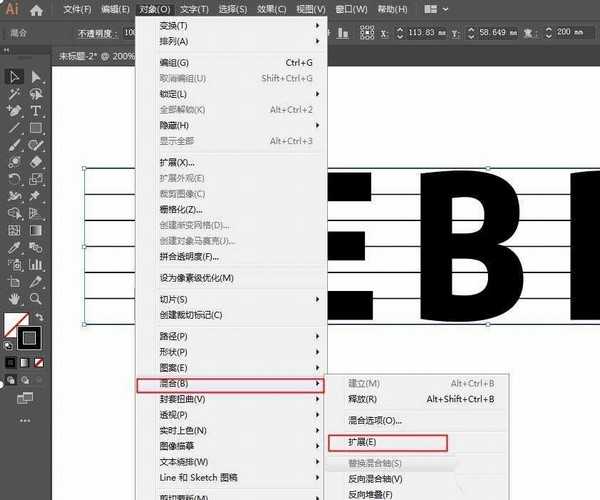Image resolution: width=600 pixels, height=500 pixels.
Task: Activate the Hand tool
Action: 15,298
